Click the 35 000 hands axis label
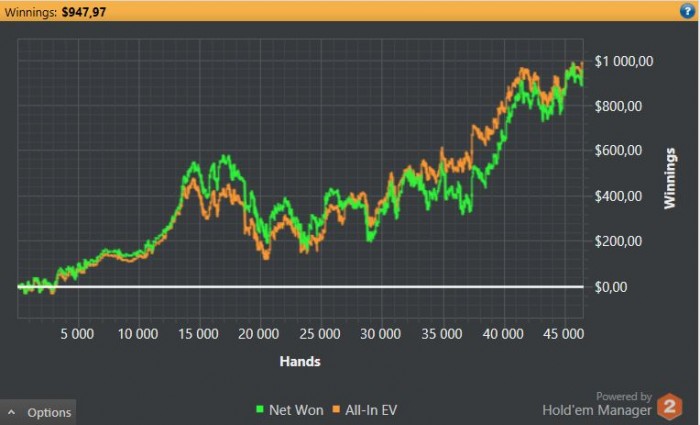 click(442, 334)
